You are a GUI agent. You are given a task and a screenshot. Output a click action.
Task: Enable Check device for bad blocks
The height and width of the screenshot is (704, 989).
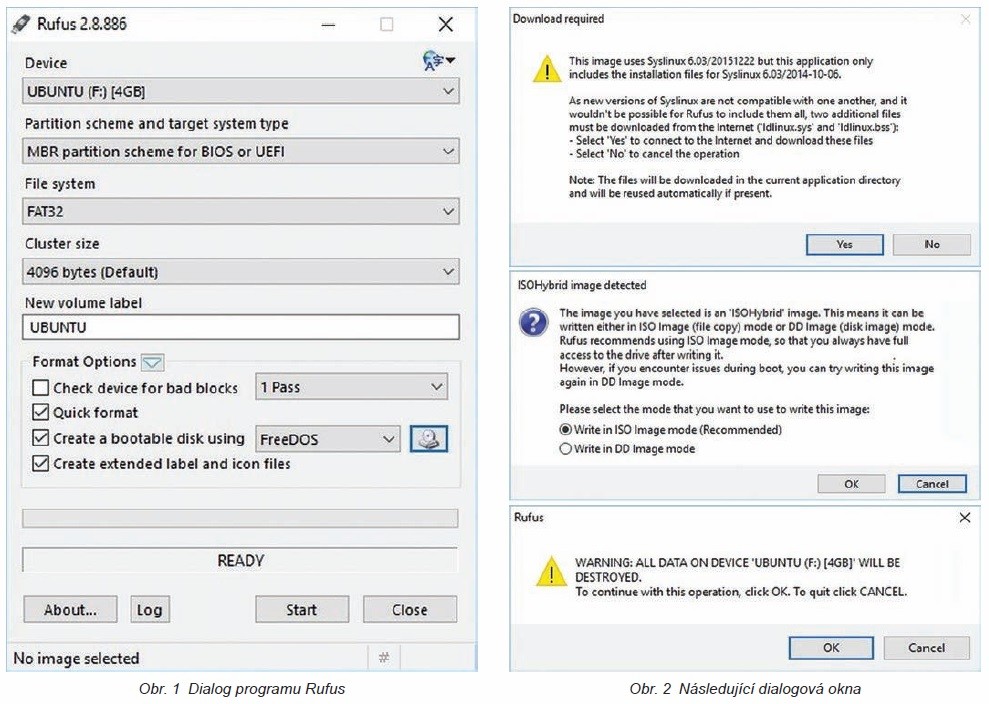[x=40, y=387]
